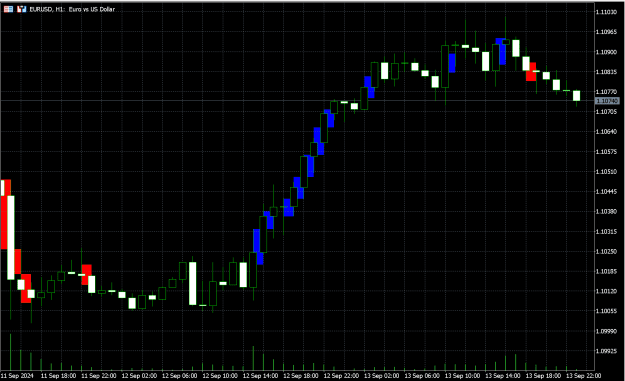Select the highlighted current price 1.10740 label

tap(607, 101)
